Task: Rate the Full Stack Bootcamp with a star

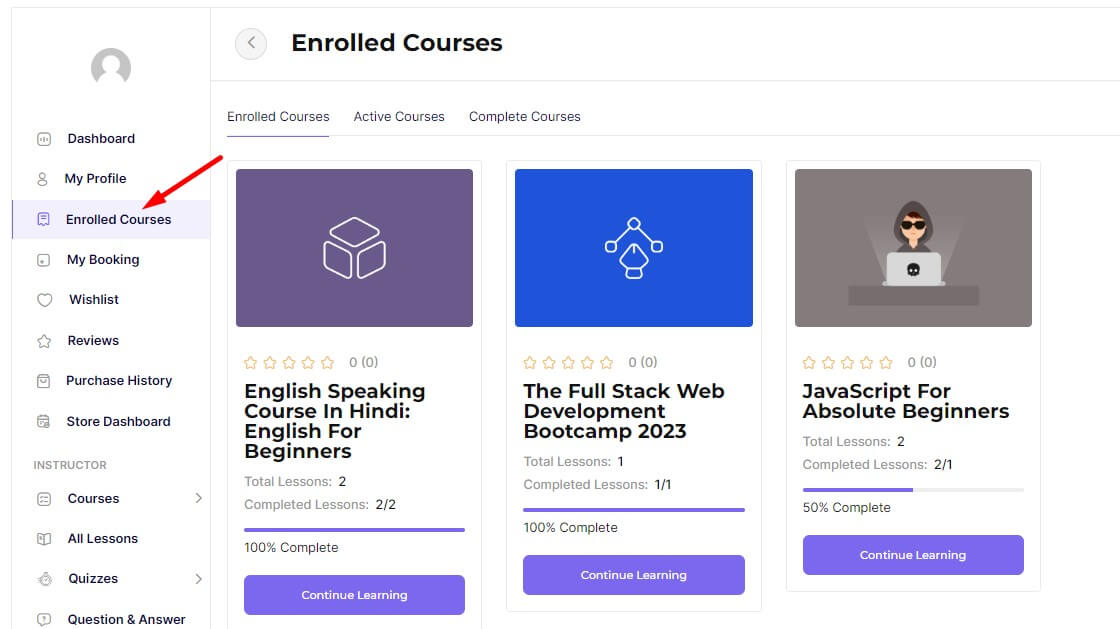Action: (529, 362)
